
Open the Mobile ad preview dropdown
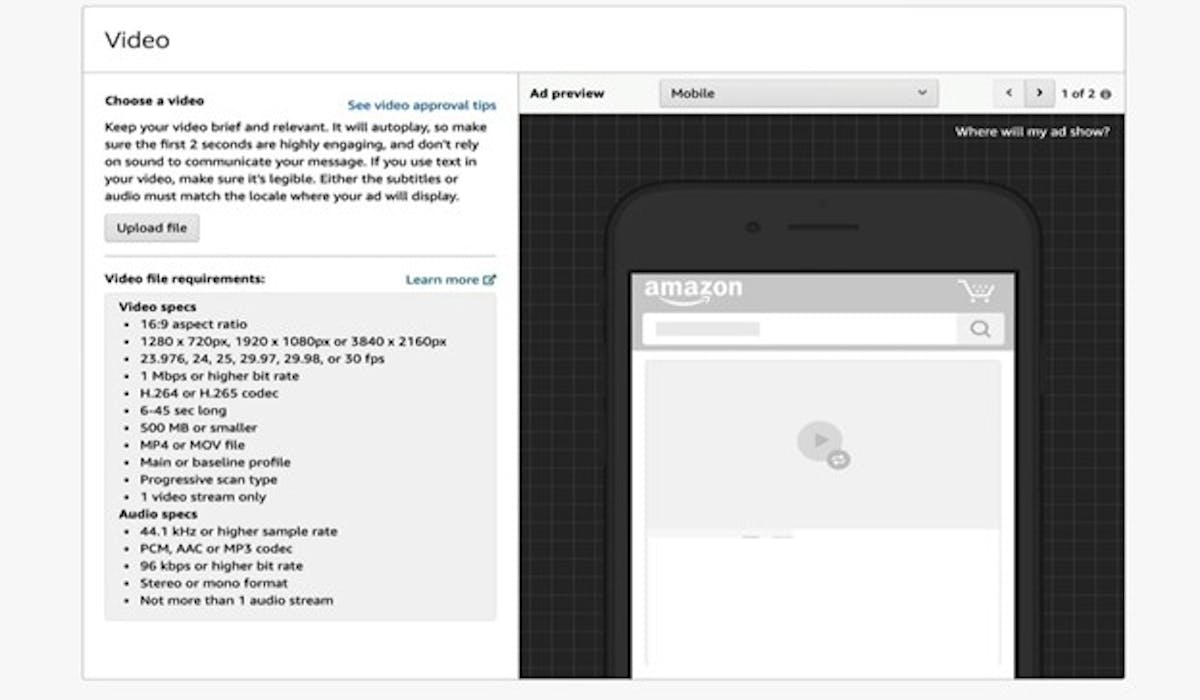(799, 93)
